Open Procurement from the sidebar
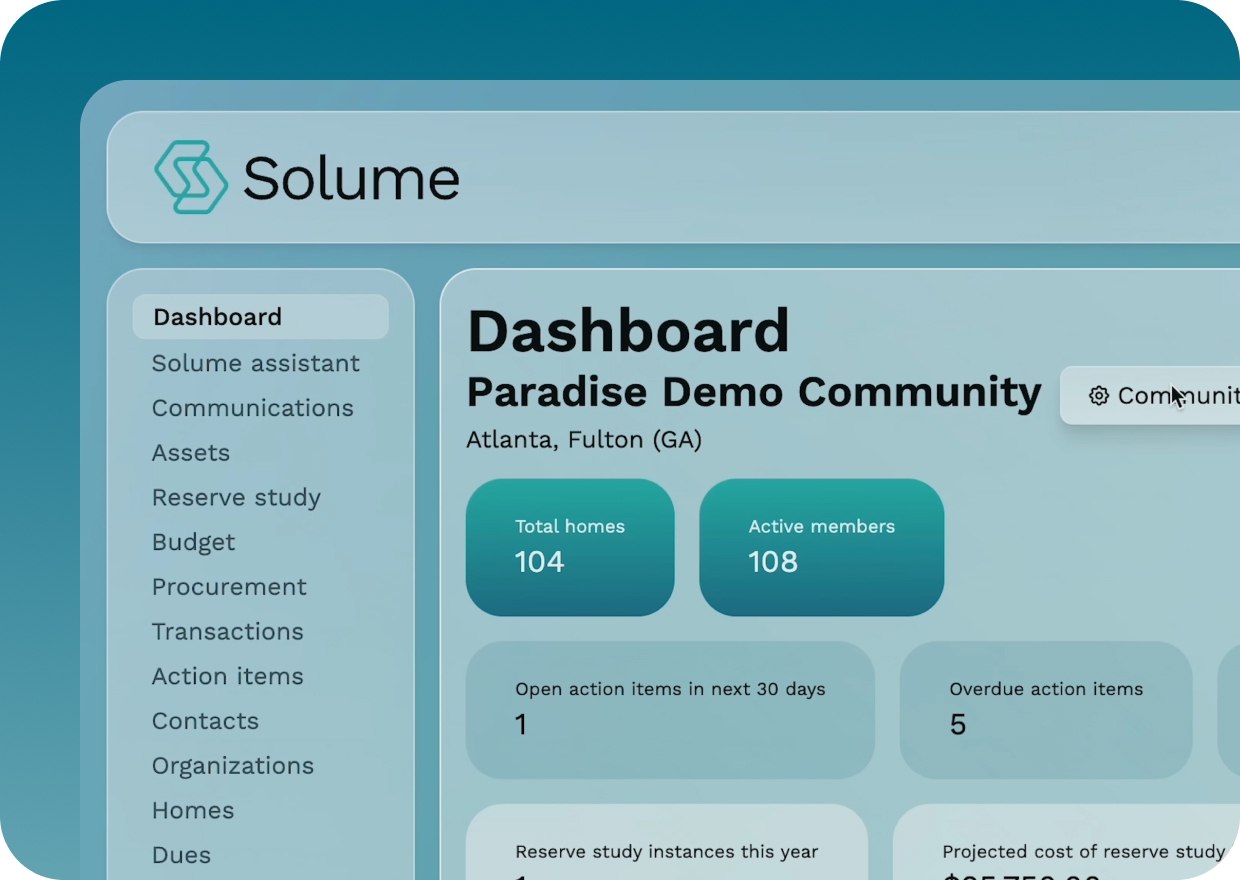 pos(229,587)
